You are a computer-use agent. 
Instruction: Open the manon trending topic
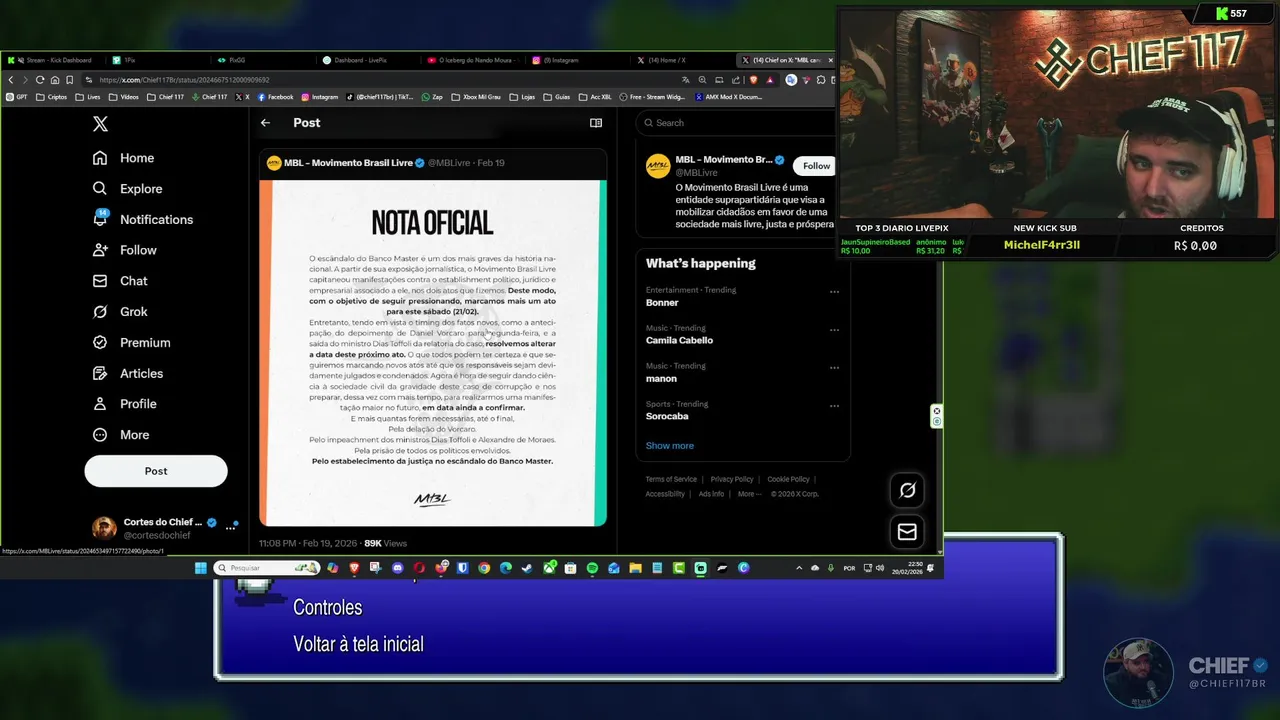[x=661, y=378]
